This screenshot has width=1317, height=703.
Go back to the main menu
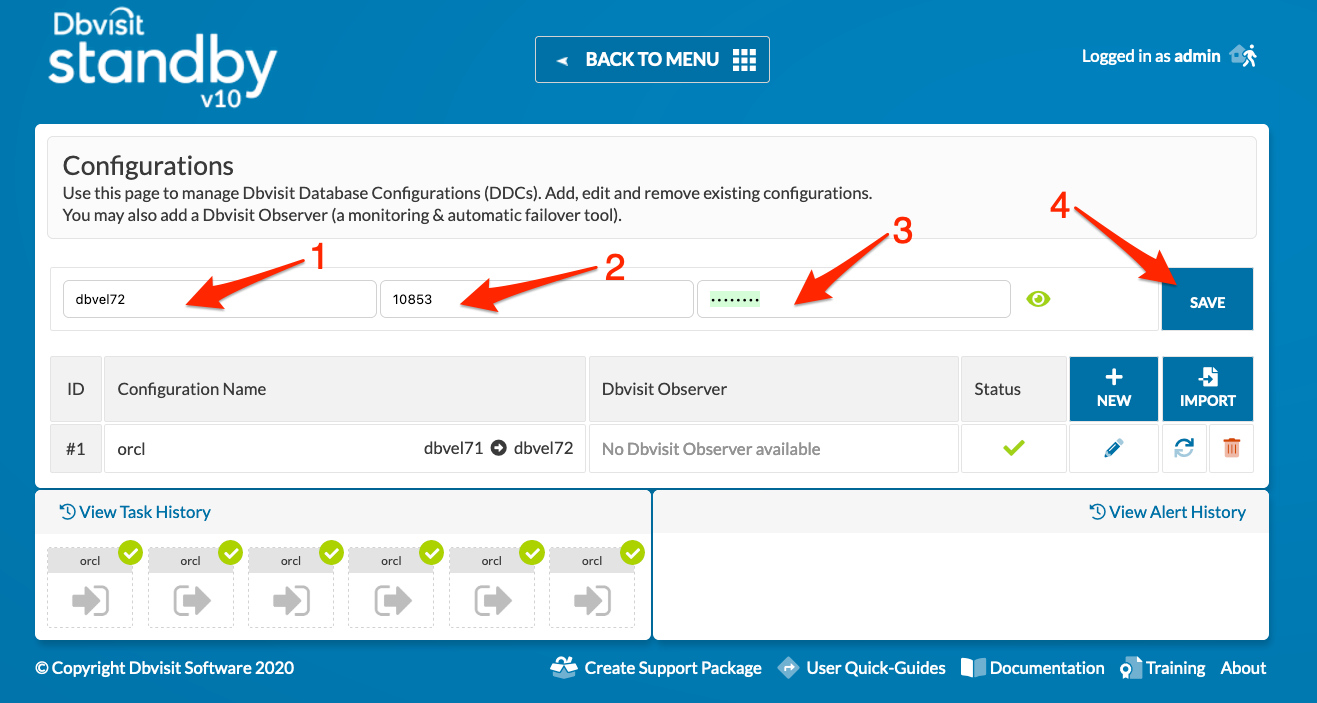652,59
